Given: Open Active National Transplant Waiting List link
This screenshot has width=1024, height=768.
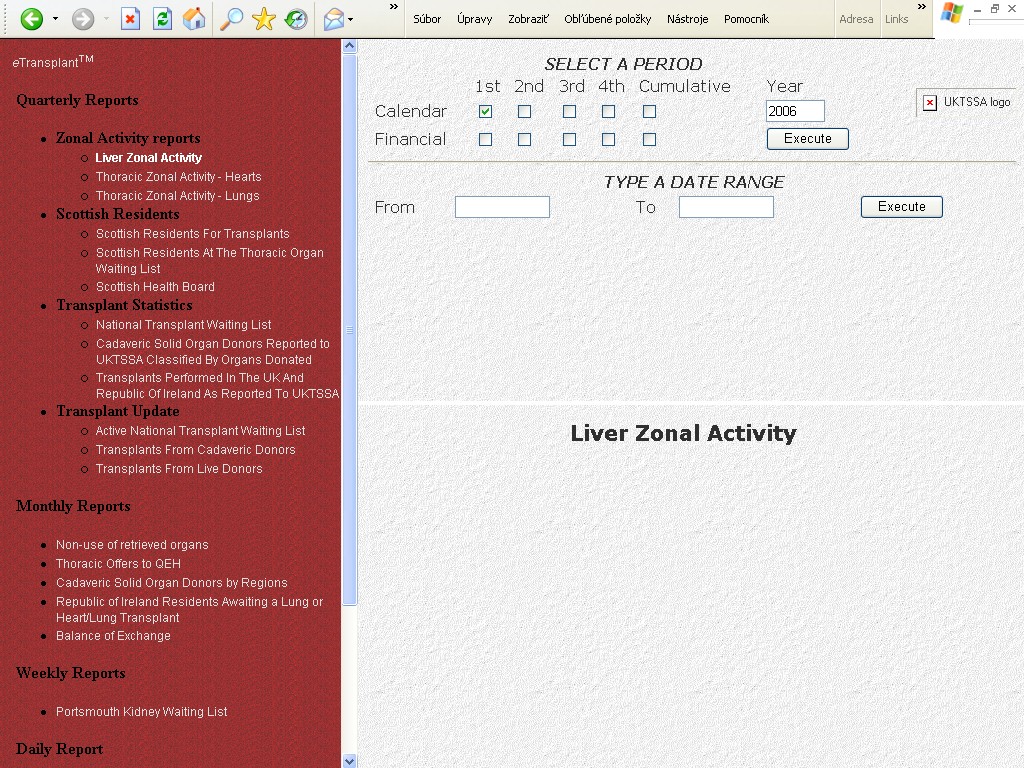Looking at the screenshot, I should [x=200, y=430].
